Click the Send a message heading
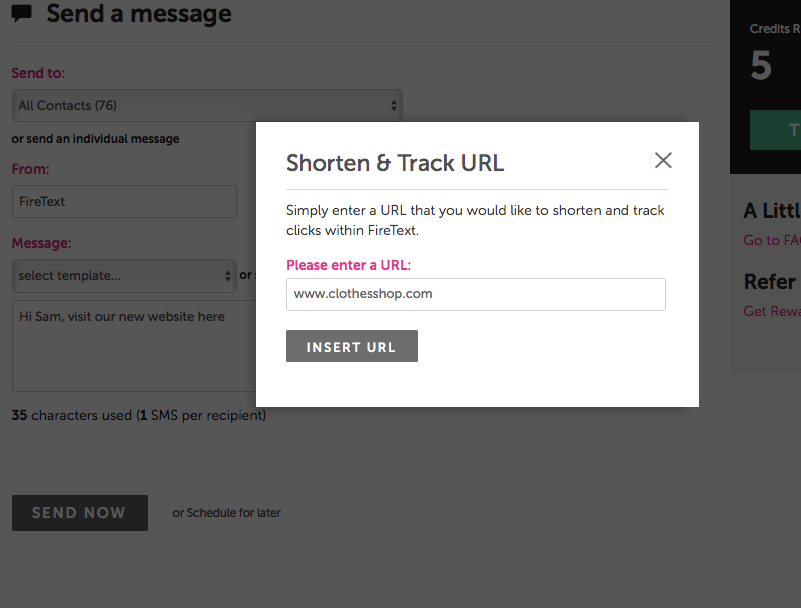 point(139,14)
